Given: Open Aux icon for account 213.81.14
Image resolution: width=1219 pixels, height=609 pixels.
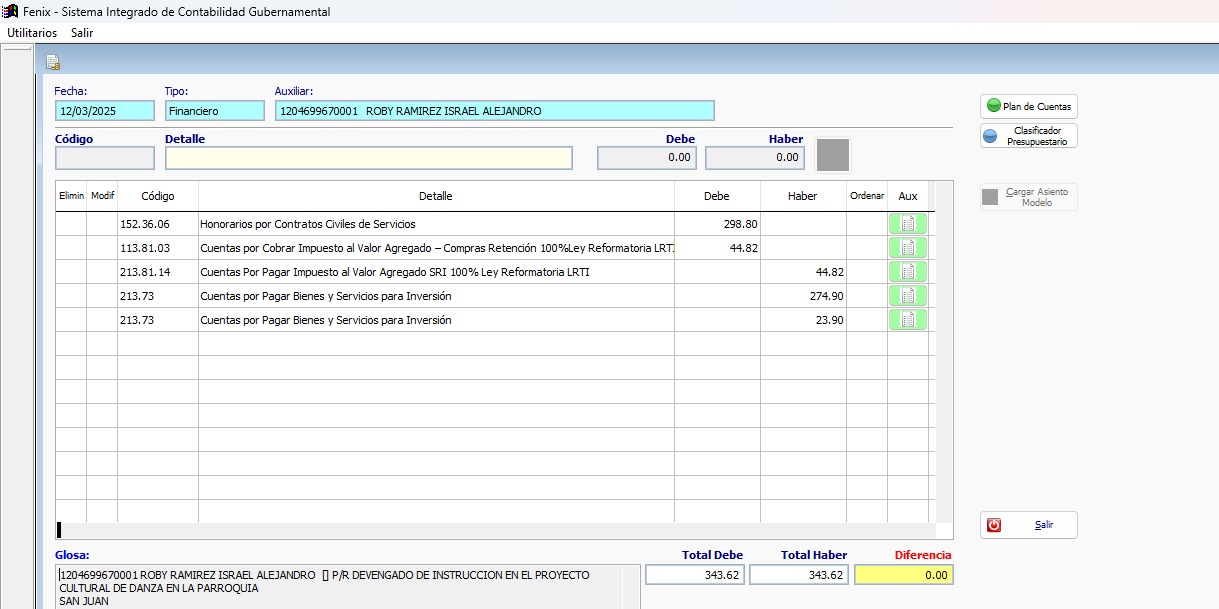Looking at the screenshot, I should pos(907,272).
